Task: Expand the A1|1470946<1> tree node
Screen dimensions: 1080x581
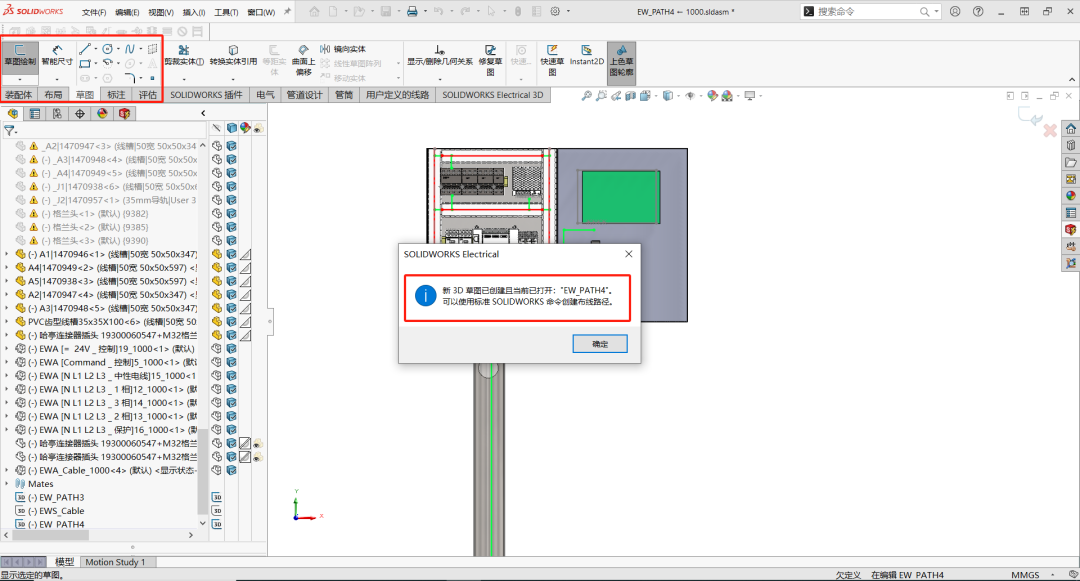Action: click(7, 254)
